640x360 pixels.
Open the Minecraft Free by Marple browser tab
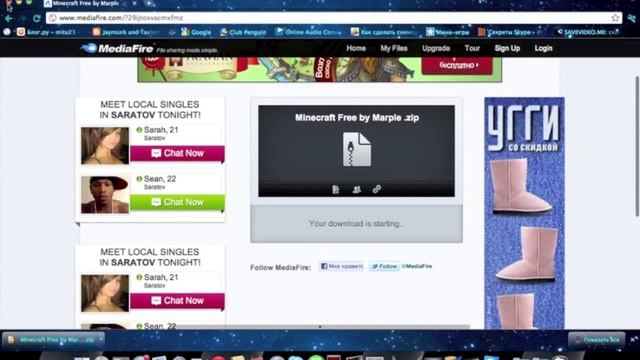pyautogui.click(x=87, y=4)
